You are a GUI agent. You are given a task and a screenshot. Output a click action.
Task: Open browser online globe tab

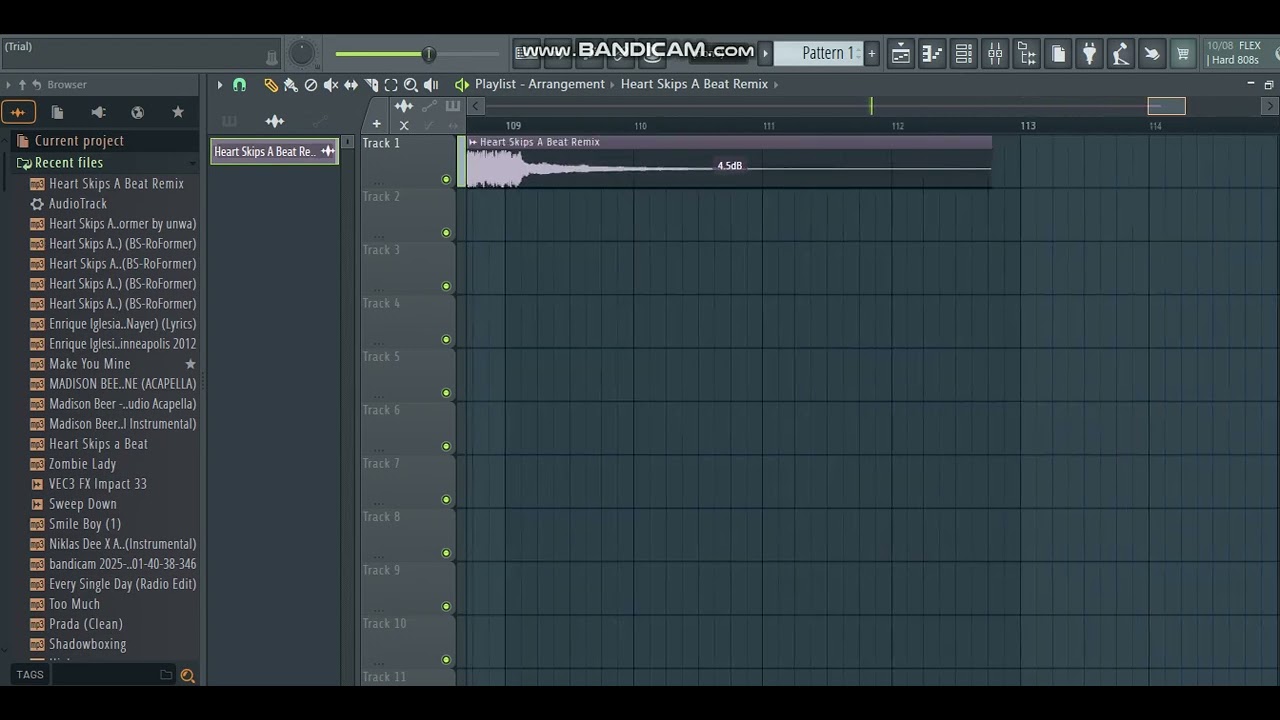138,112
